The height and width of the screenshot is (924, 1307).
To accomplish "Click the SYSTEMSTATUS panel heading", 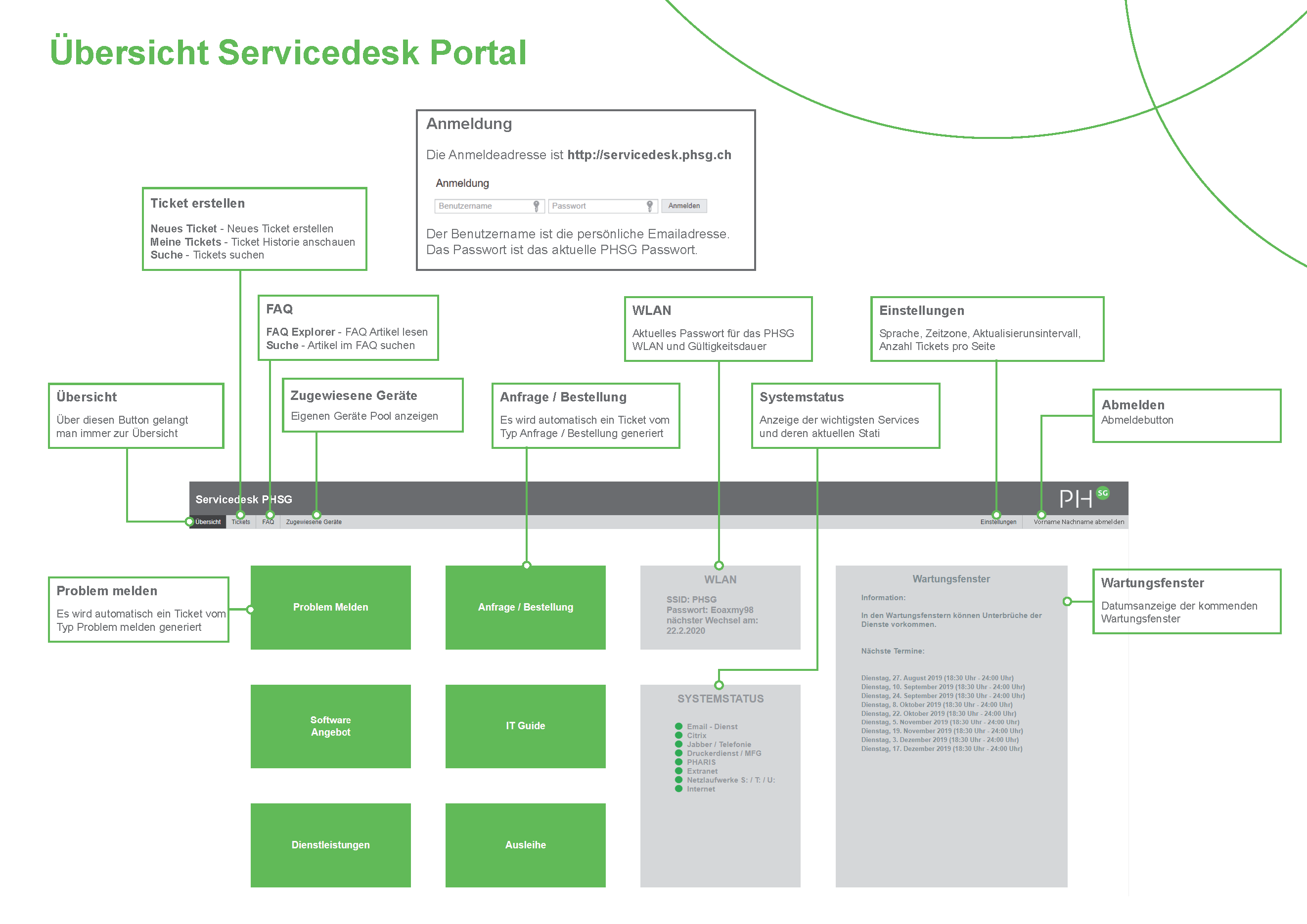I will [x=720, y=699].
